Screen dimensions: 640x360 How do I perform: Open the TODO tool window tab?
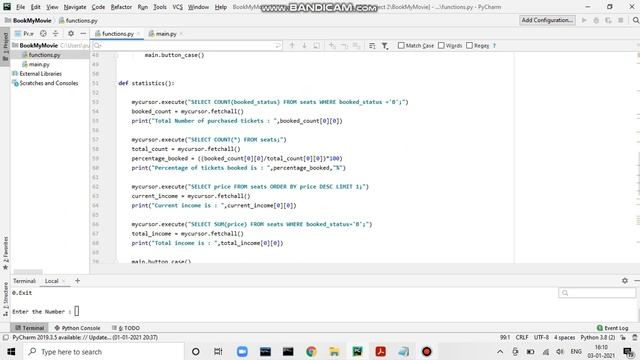pos(126,328)
